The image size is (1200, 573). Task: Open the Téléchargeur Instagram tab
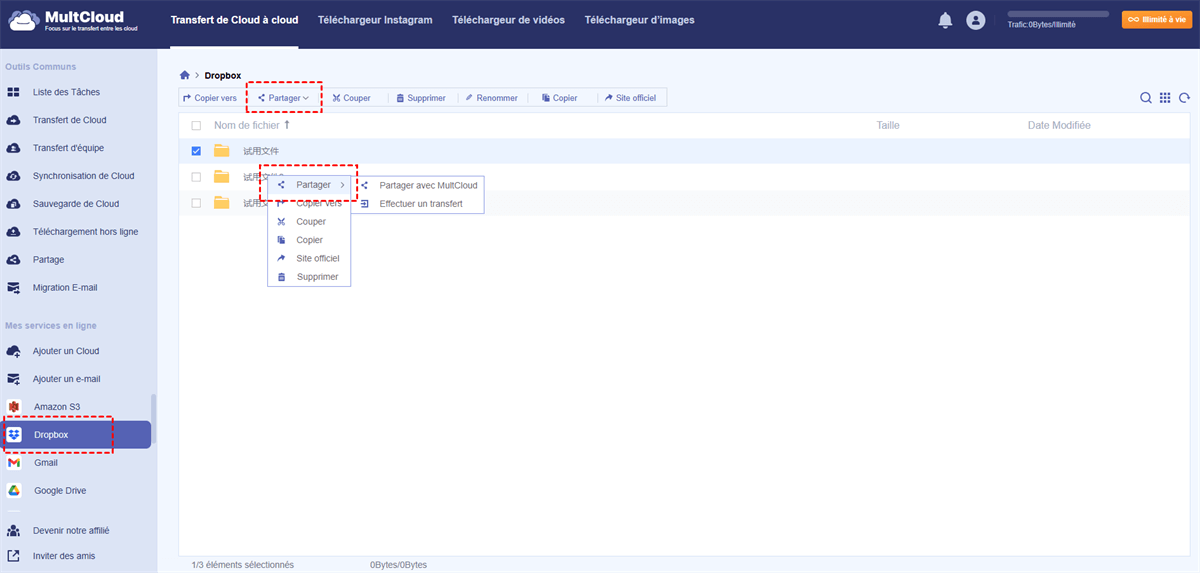click(x=375, y=20)
